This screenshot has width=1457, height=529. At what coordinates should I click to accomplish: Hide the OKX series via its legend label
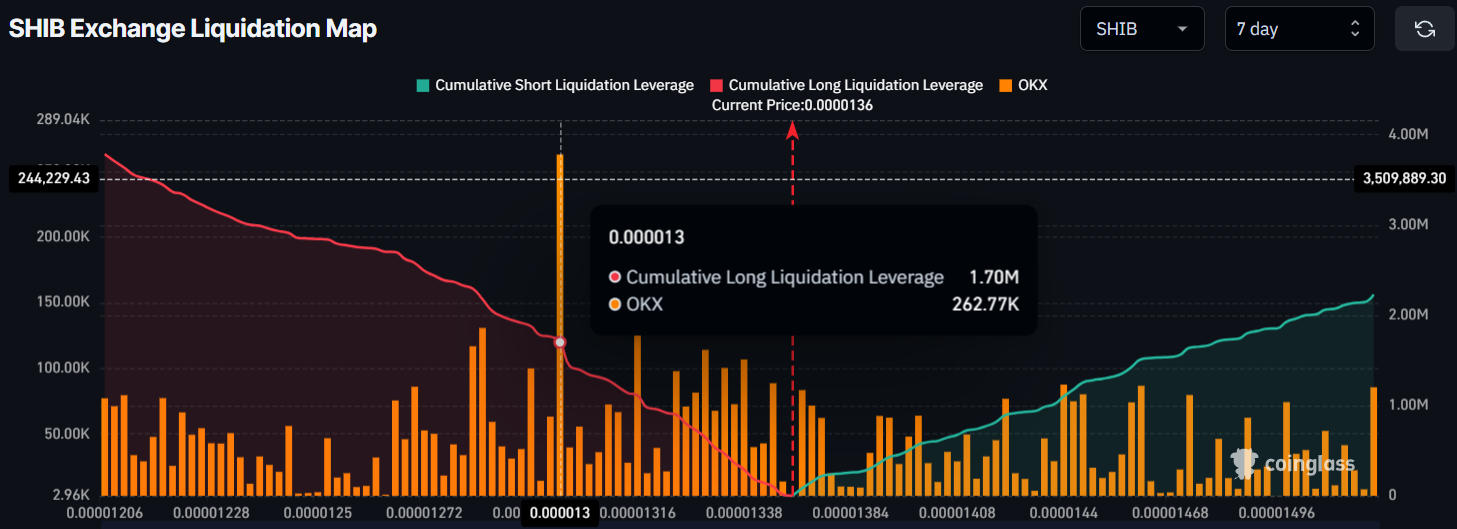pos(1032,85)
